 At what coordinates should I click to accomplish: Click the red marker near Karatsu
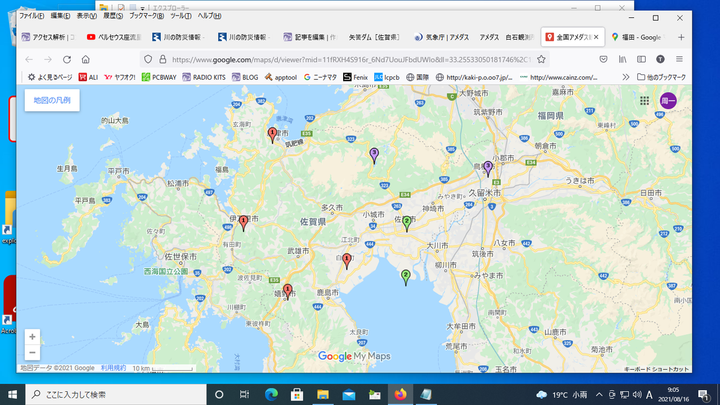[x=272, y=133]
